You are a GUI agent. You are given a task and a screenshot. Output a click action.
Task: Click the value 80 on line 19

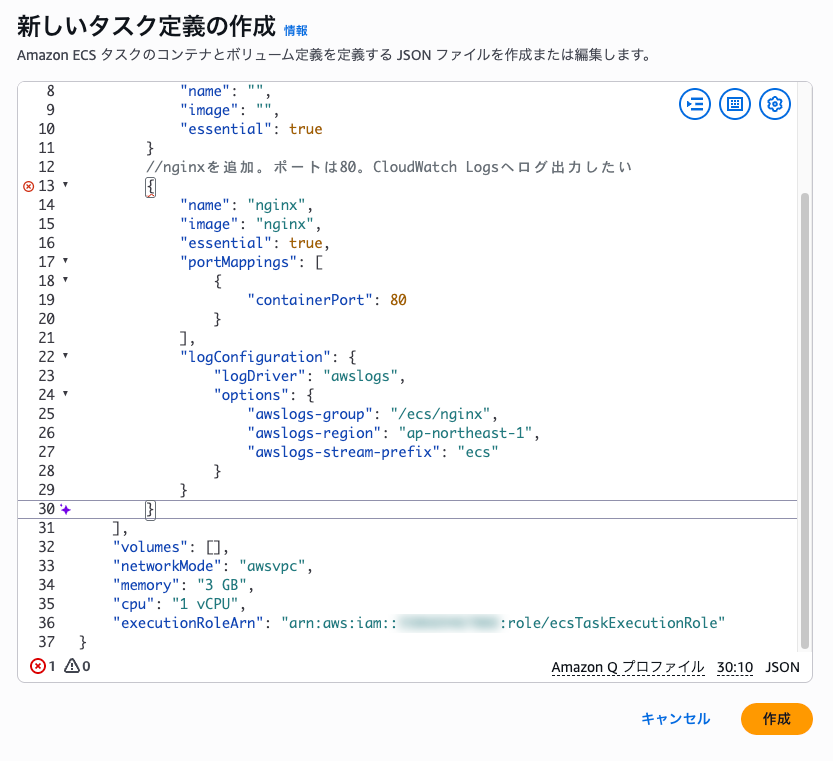pyautogui.click(x=398, y=300)
